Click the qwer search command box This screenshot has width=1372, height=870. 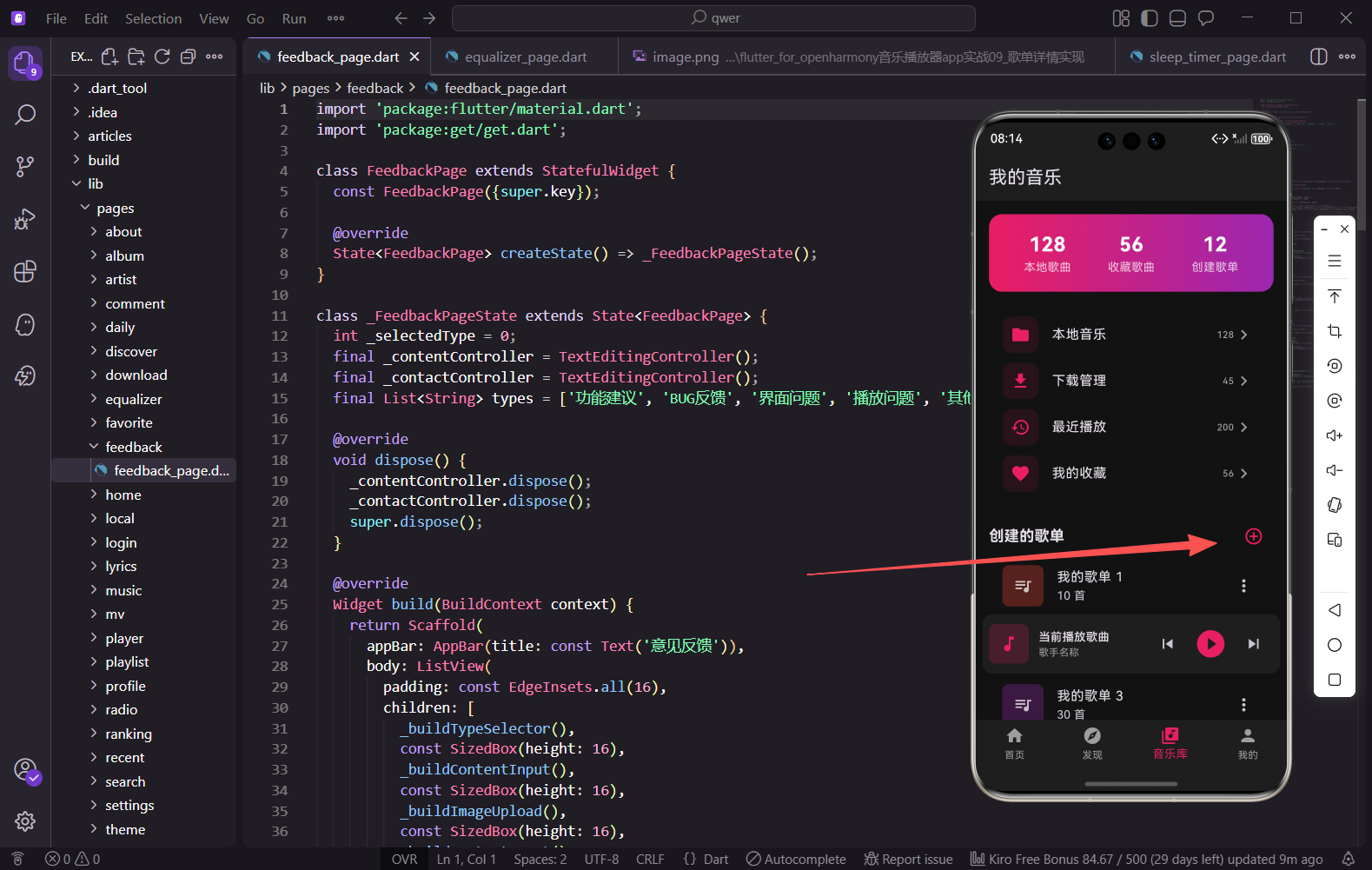click(713, 18)
